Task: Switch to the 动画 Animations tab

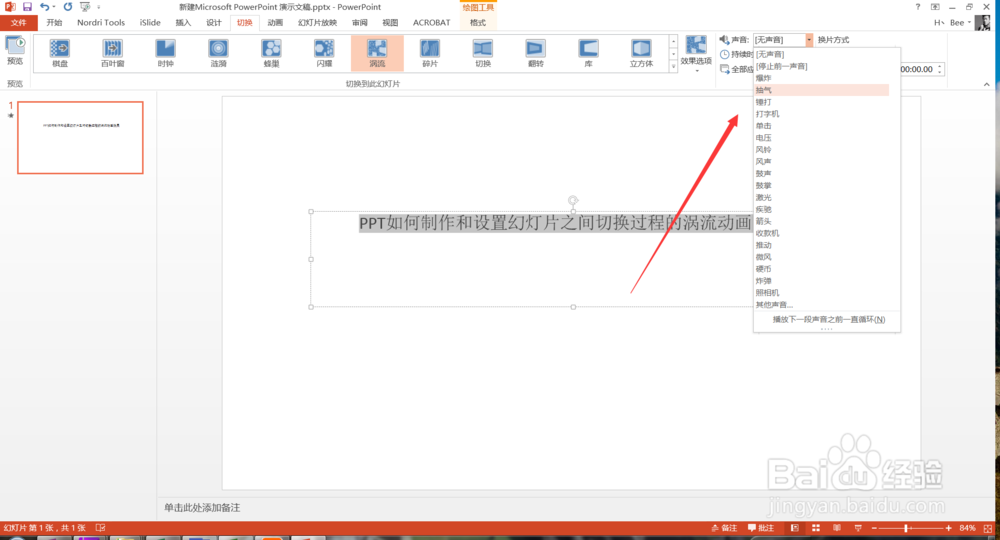Action: pyautogui.click(x=275, y=22)
